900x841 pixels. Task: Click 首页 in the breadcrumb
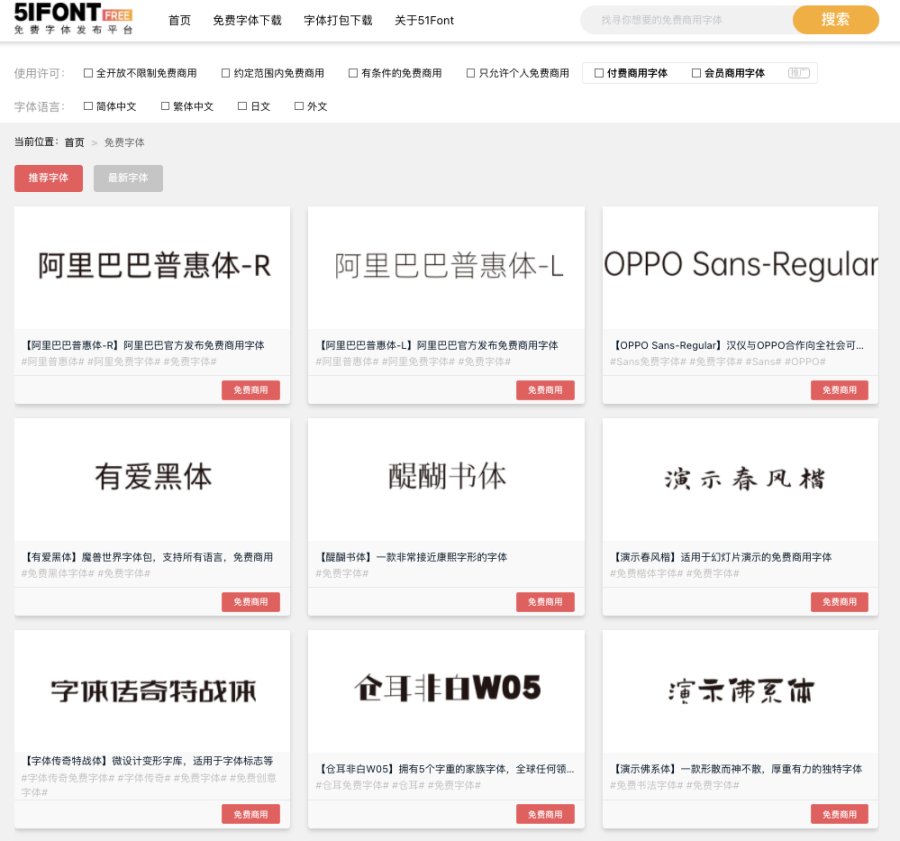[x=75, y=143]
